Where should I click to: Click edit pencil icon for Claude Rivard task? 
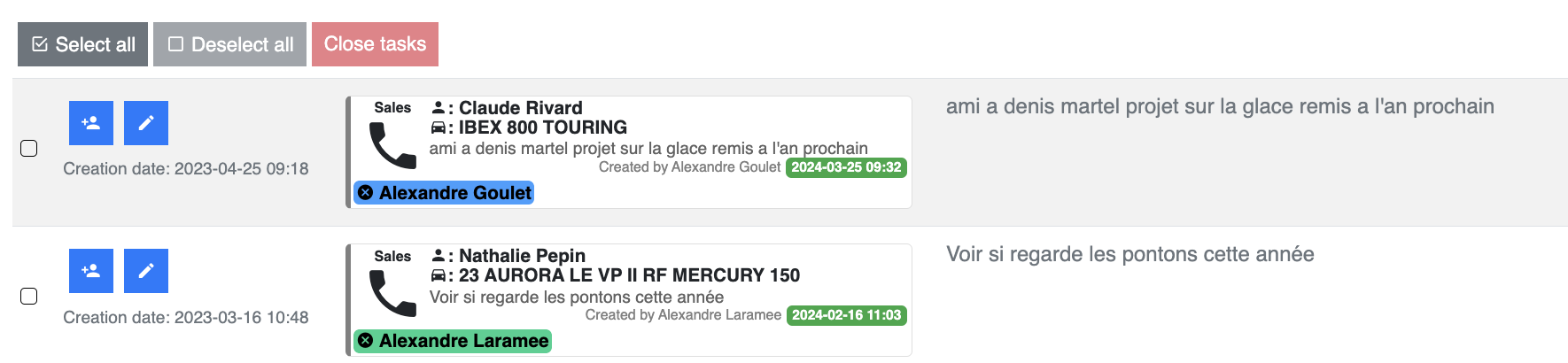point(146,123)
